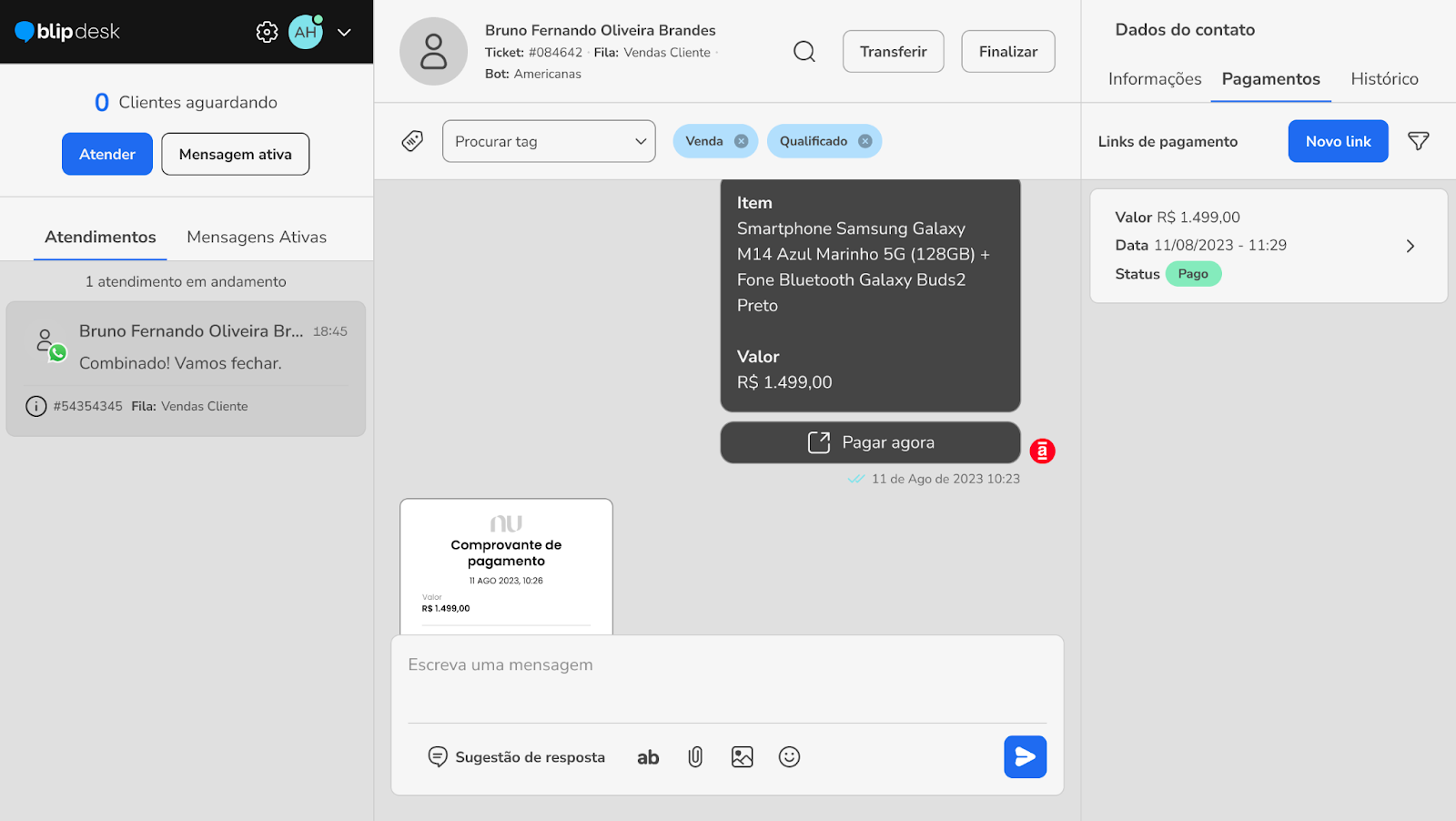1456x821 pixels.
Task: Click the ab text formatting icon
Action: click(648, 756)
